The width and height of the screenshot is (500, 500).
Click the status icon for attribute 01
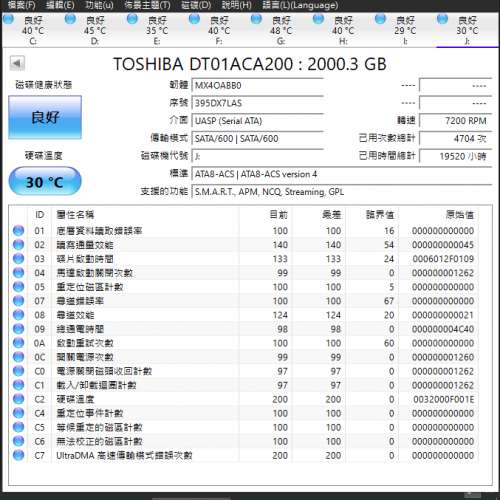pos(18,230)
